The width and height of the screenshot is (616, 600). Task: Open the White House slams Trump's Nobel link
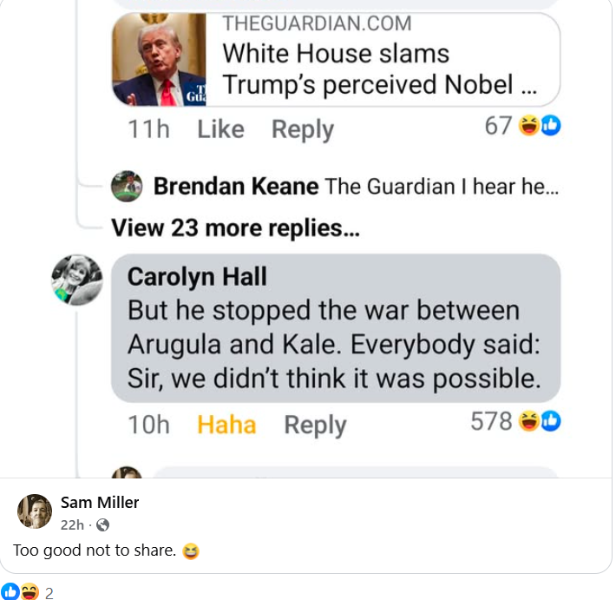click(x=379, y=70)
